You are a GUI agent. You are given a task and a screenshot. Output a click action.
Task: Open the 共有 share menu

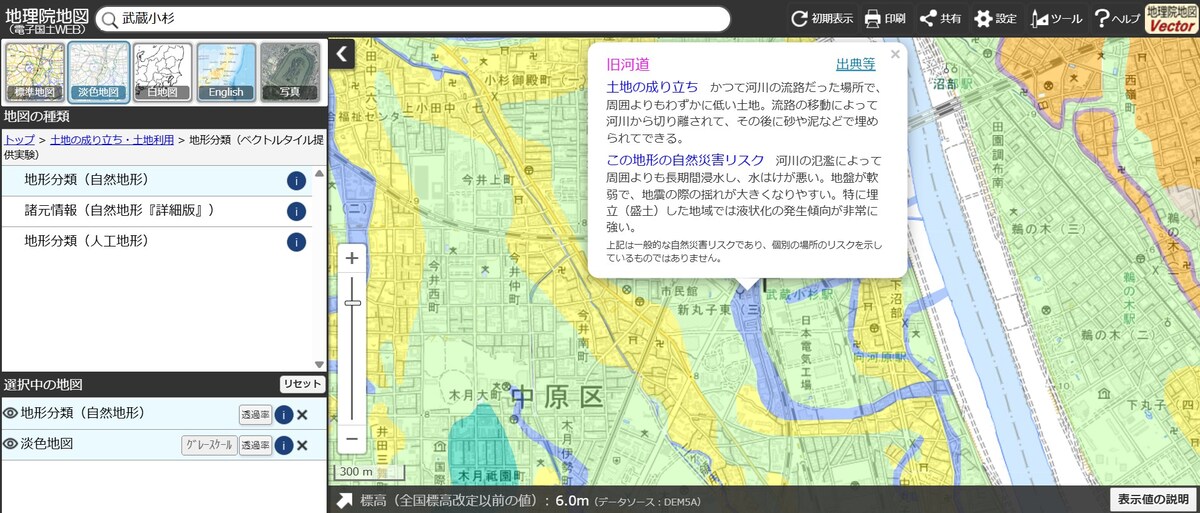coord(940,18)
